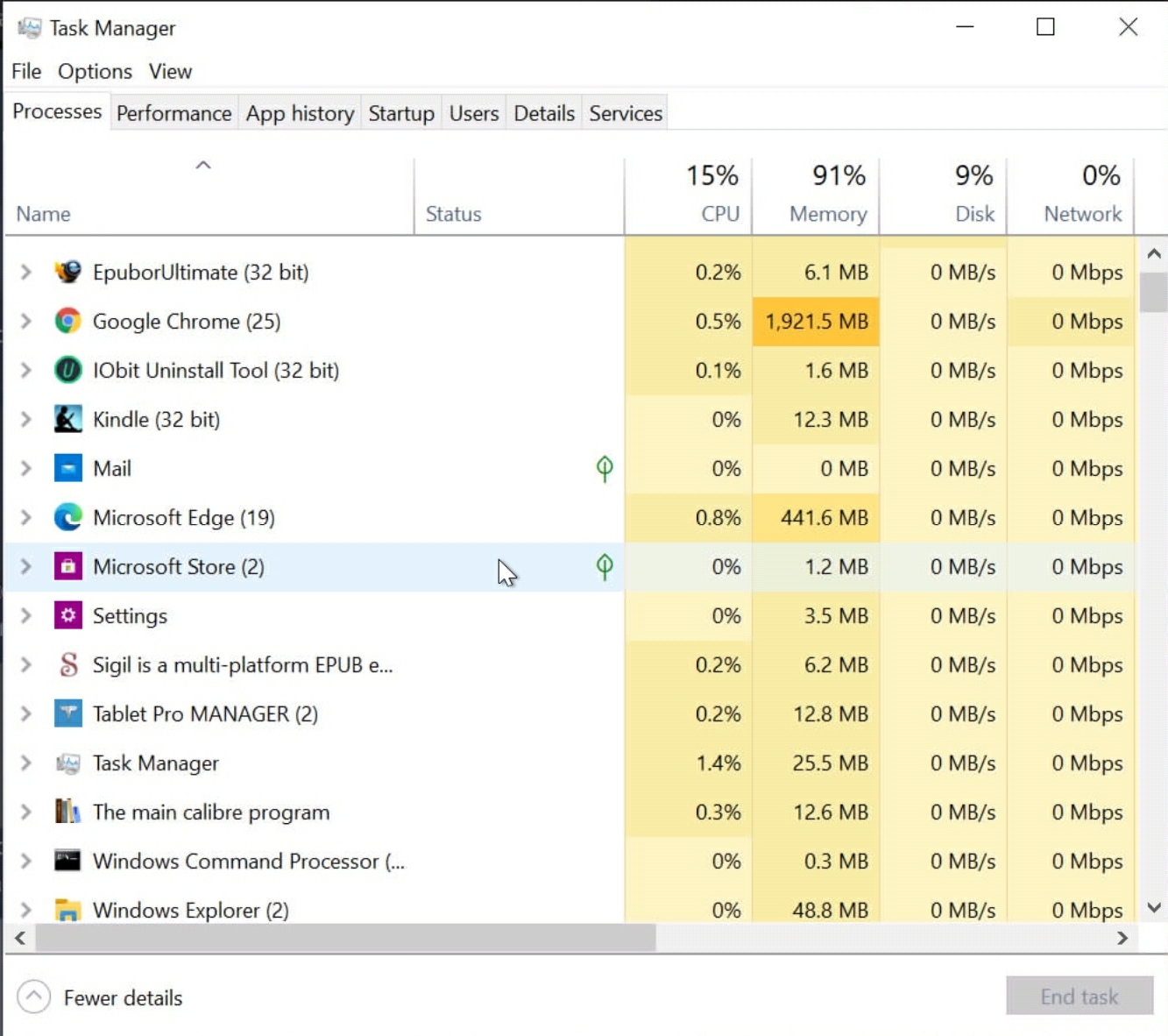This screenshot has height=1036, width=1168.
Task: Collapse view with Fewer details button
Action: click(100, 997)
